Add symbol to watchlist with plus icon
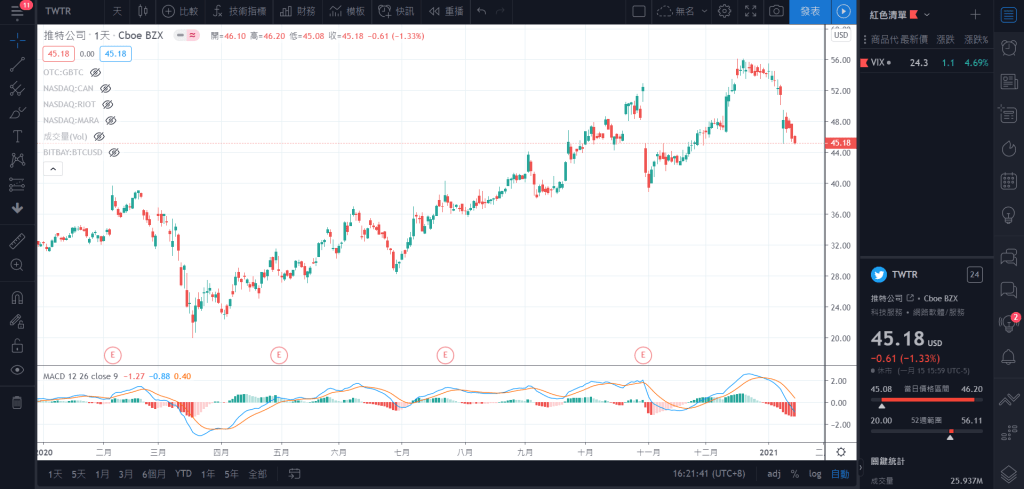 click(975, 15)
